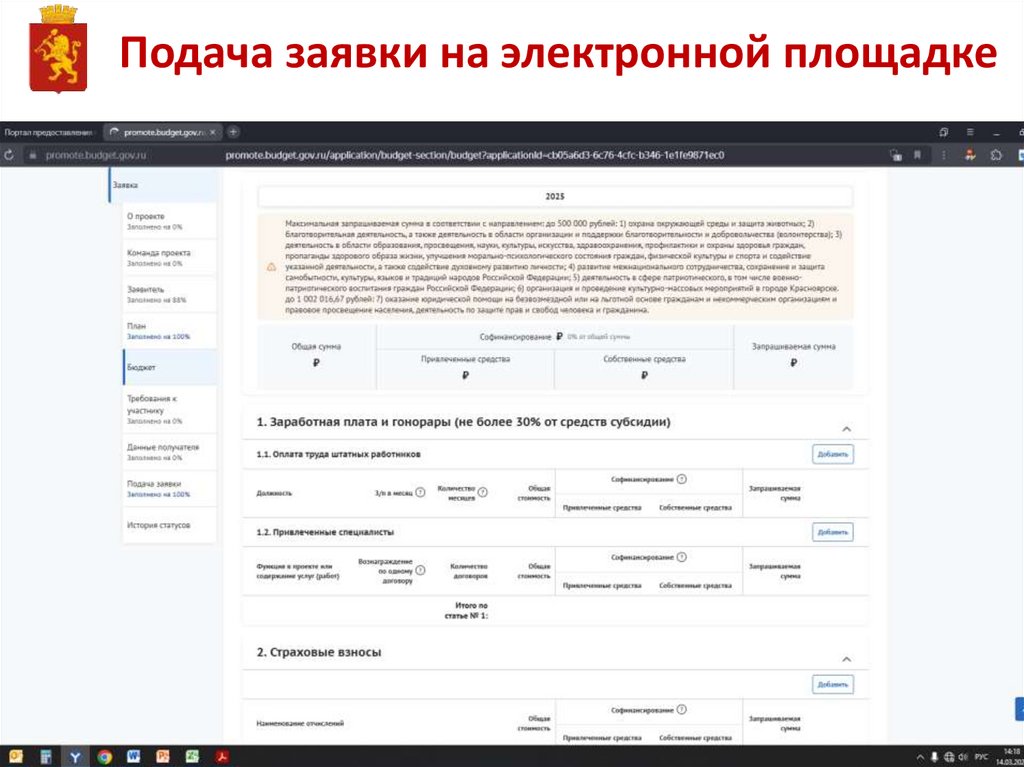Viewport: 1024px width, 767px height.
Task: Click the Общая сумма summary cell
Action: click(x=316, y=355)
